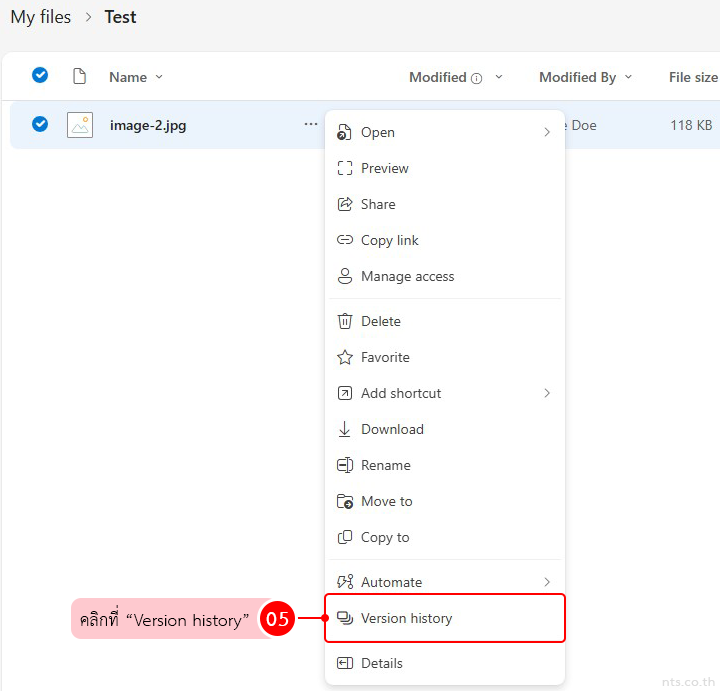Expand the Add shortcut submenu arrow
This screenshot has height=691, width=720.
[547, 393]
